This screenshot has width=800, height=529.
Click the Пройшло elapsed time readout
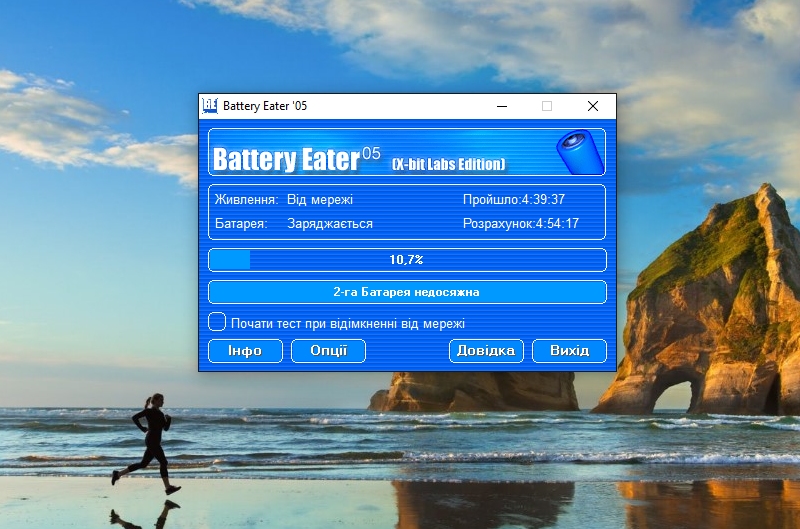pos(514,200)
